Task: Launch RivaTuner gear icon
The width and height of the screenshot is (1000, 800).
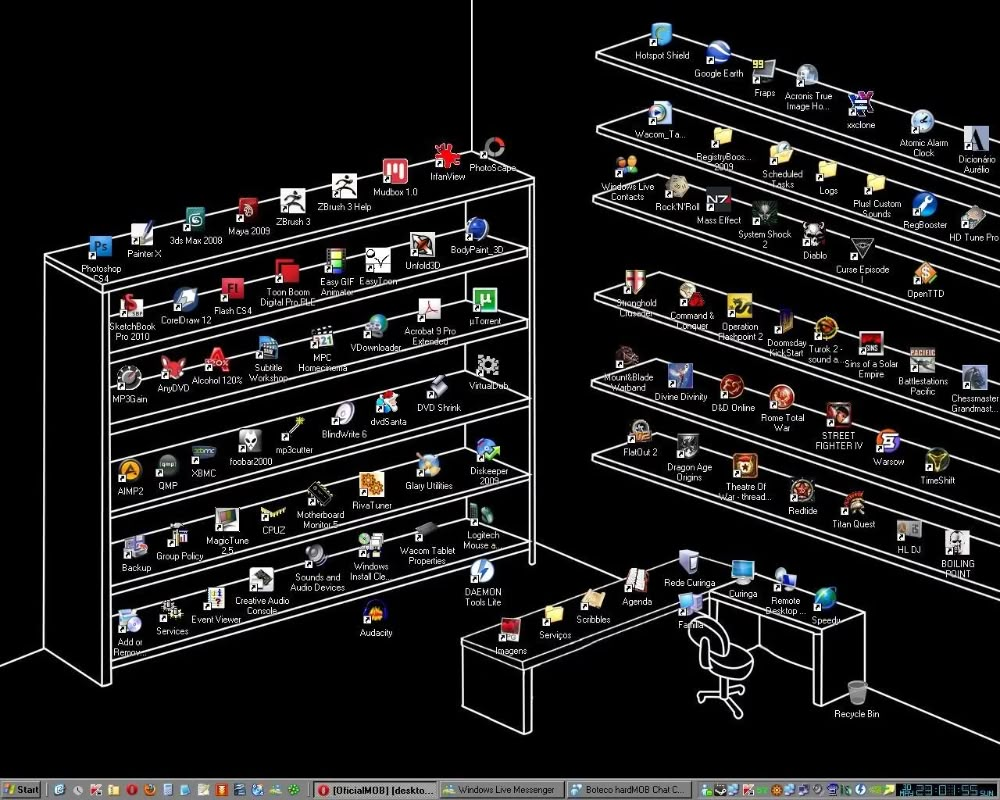Action: [371, 485]
